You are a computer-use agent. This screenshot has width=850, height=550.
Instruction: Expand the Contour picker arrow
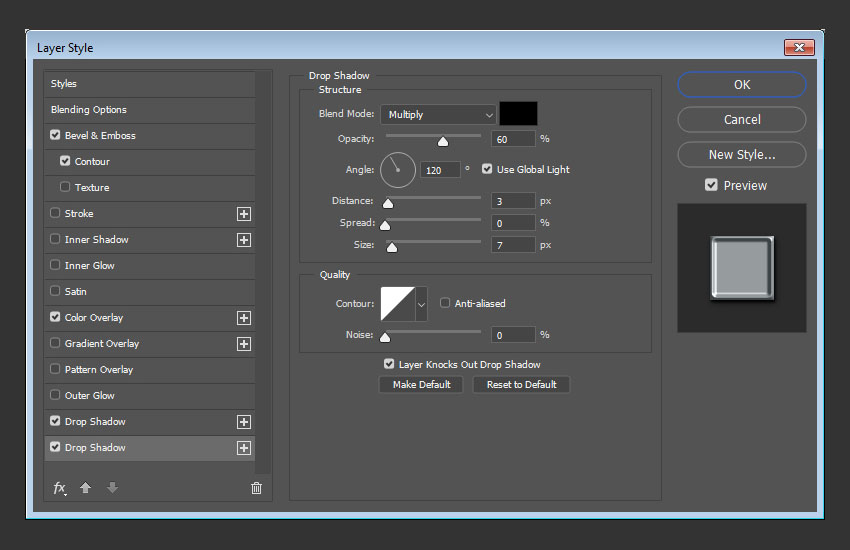421,303
